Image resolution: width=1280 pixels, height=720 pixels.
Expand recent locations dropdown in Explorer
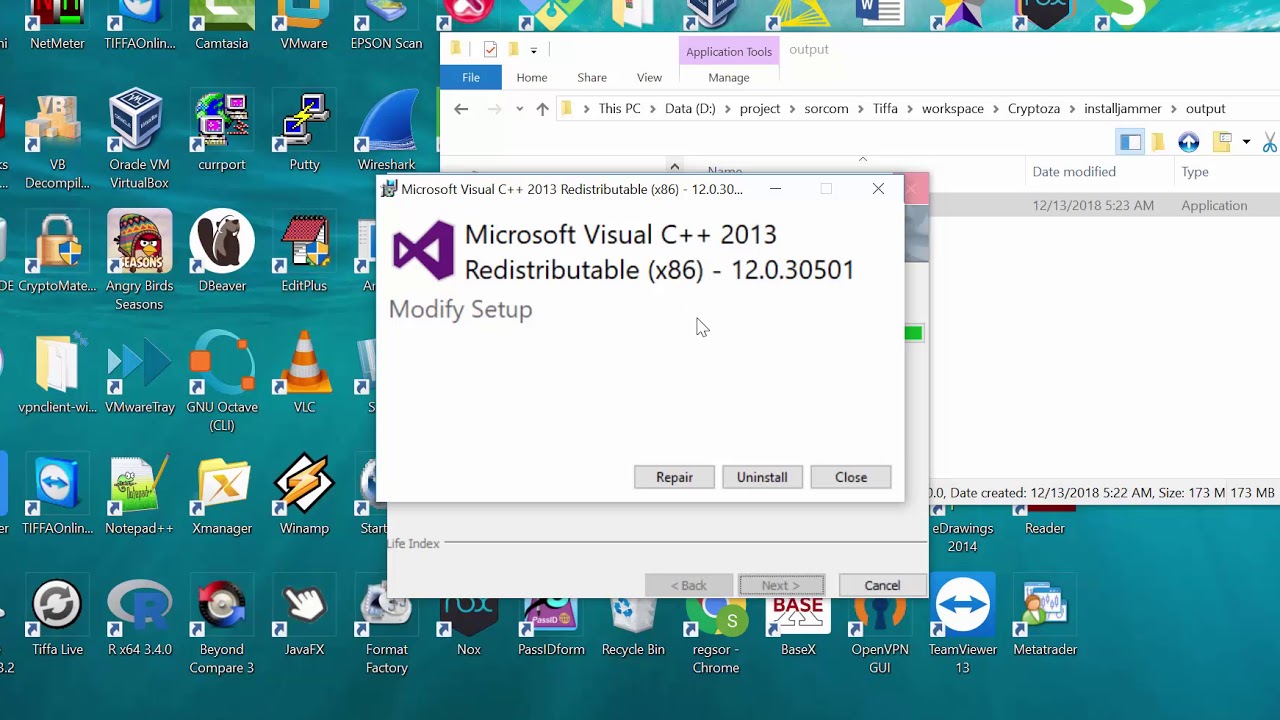click(519, 109)
